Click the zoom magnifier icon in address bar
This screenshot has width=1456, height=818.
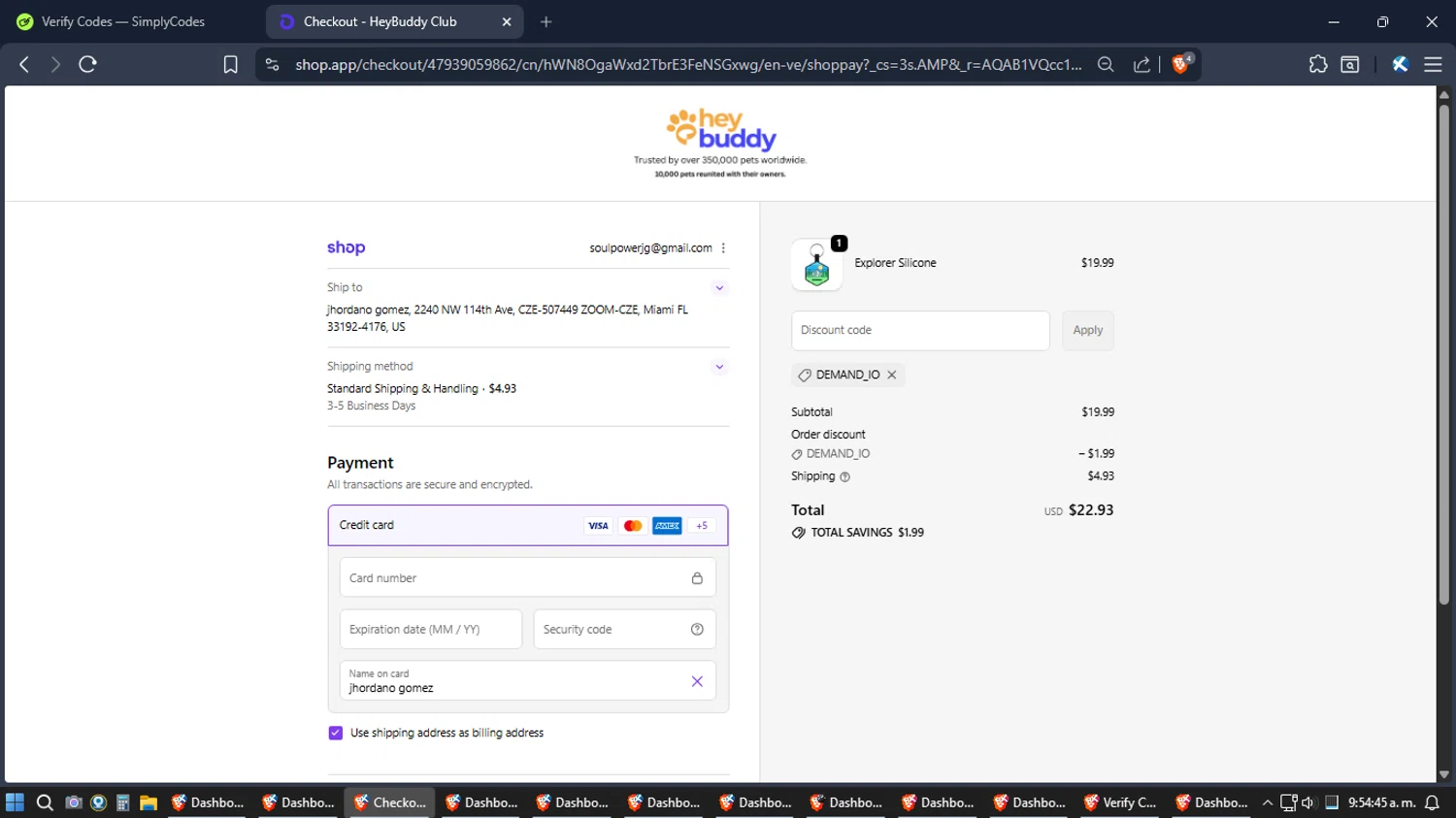pos(1106,64)
